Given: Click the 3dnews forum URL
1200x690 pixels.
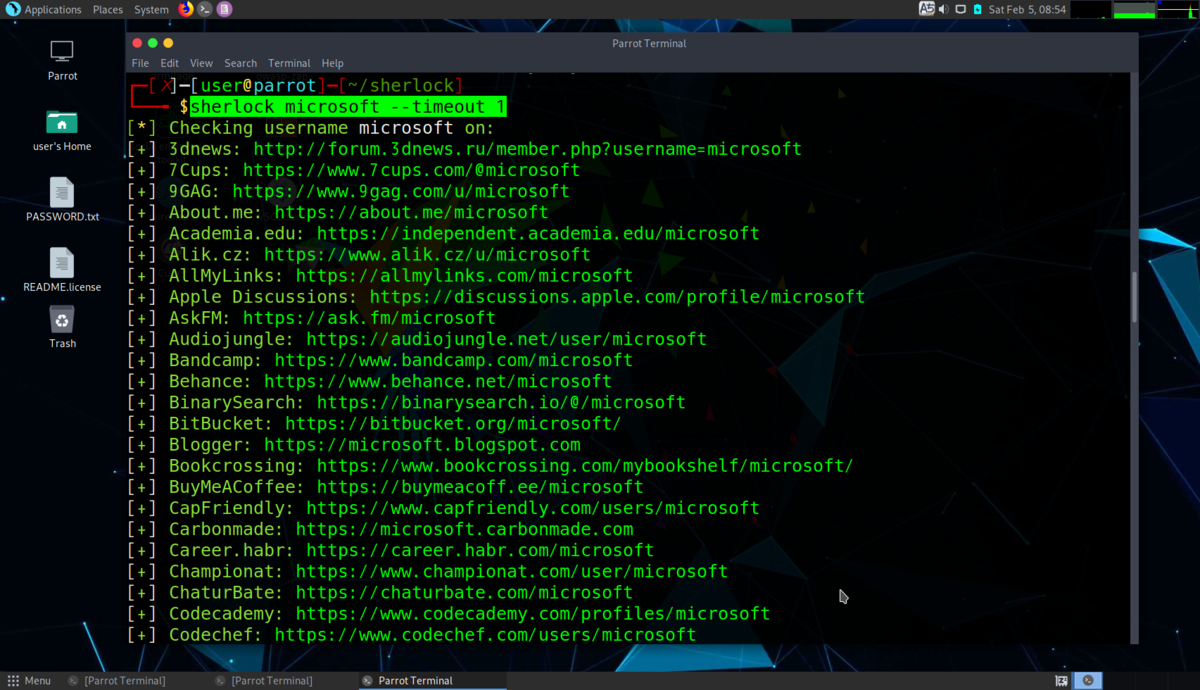Looking at the screenshot, I should click(527, 149).
